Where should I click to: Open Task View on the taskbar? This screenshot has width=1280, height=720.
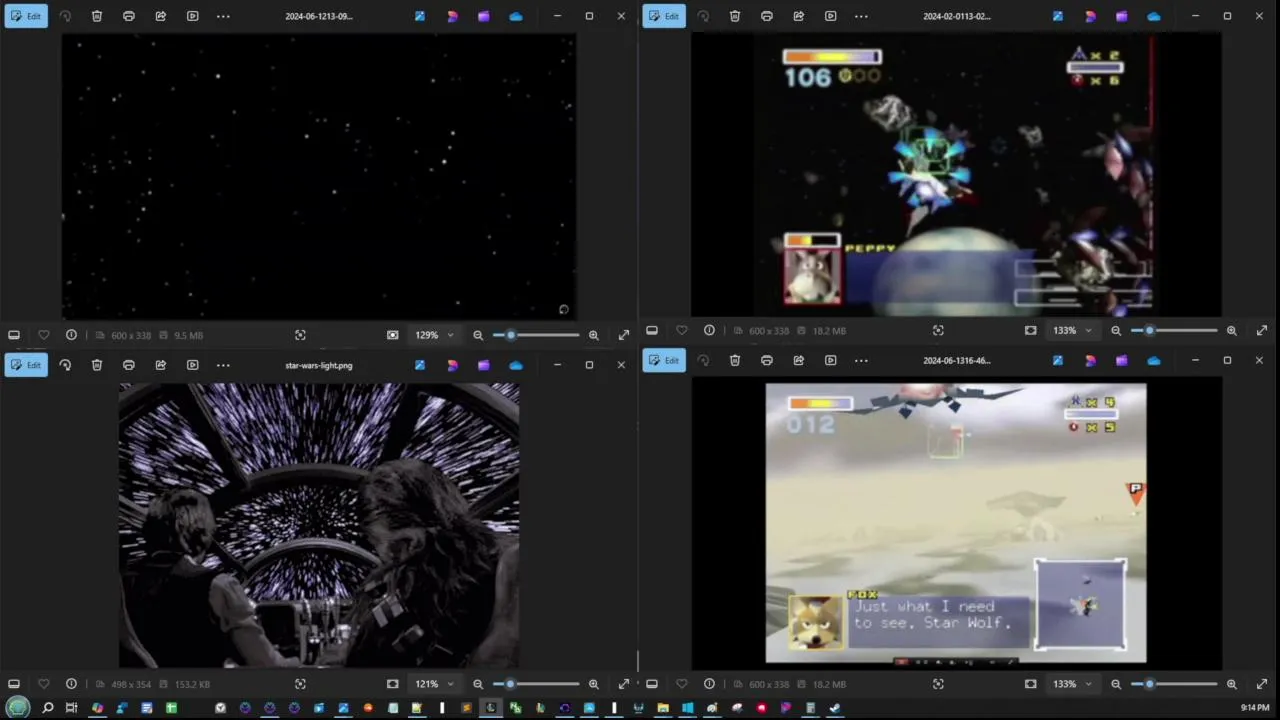(x=71, y=708)
